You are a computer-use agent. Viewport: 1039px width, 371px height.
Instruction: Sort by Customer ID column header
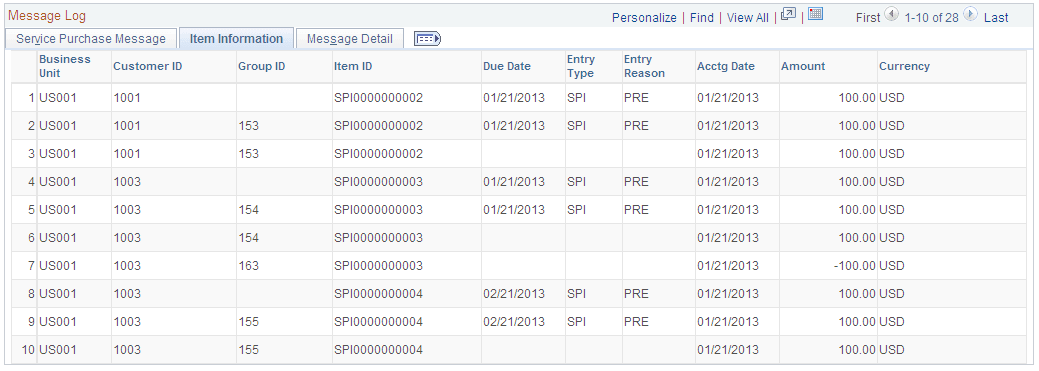148,66
